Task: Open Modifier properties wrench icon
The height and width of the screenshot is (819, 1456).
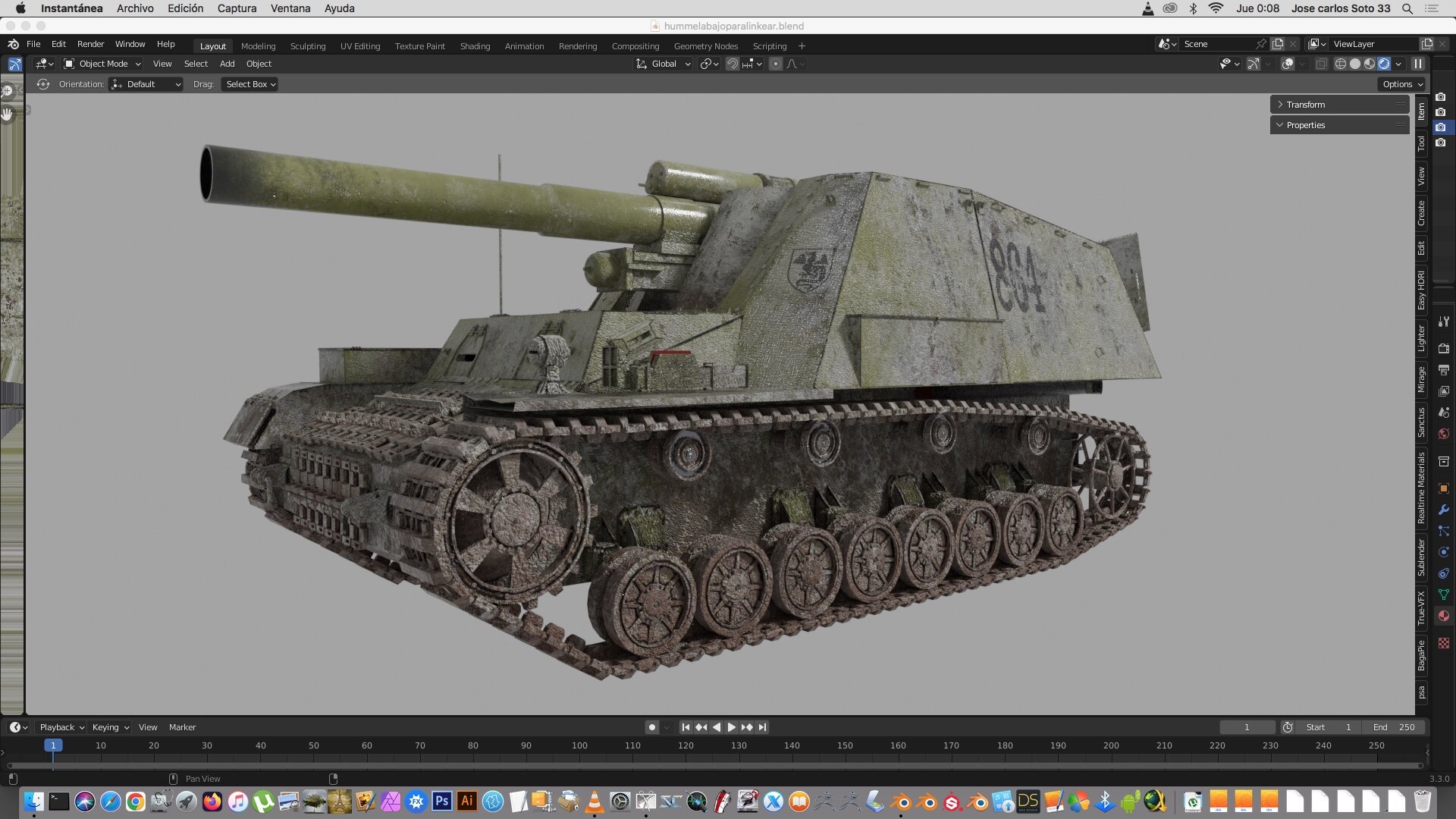Action: click(x=1444, y=510)
